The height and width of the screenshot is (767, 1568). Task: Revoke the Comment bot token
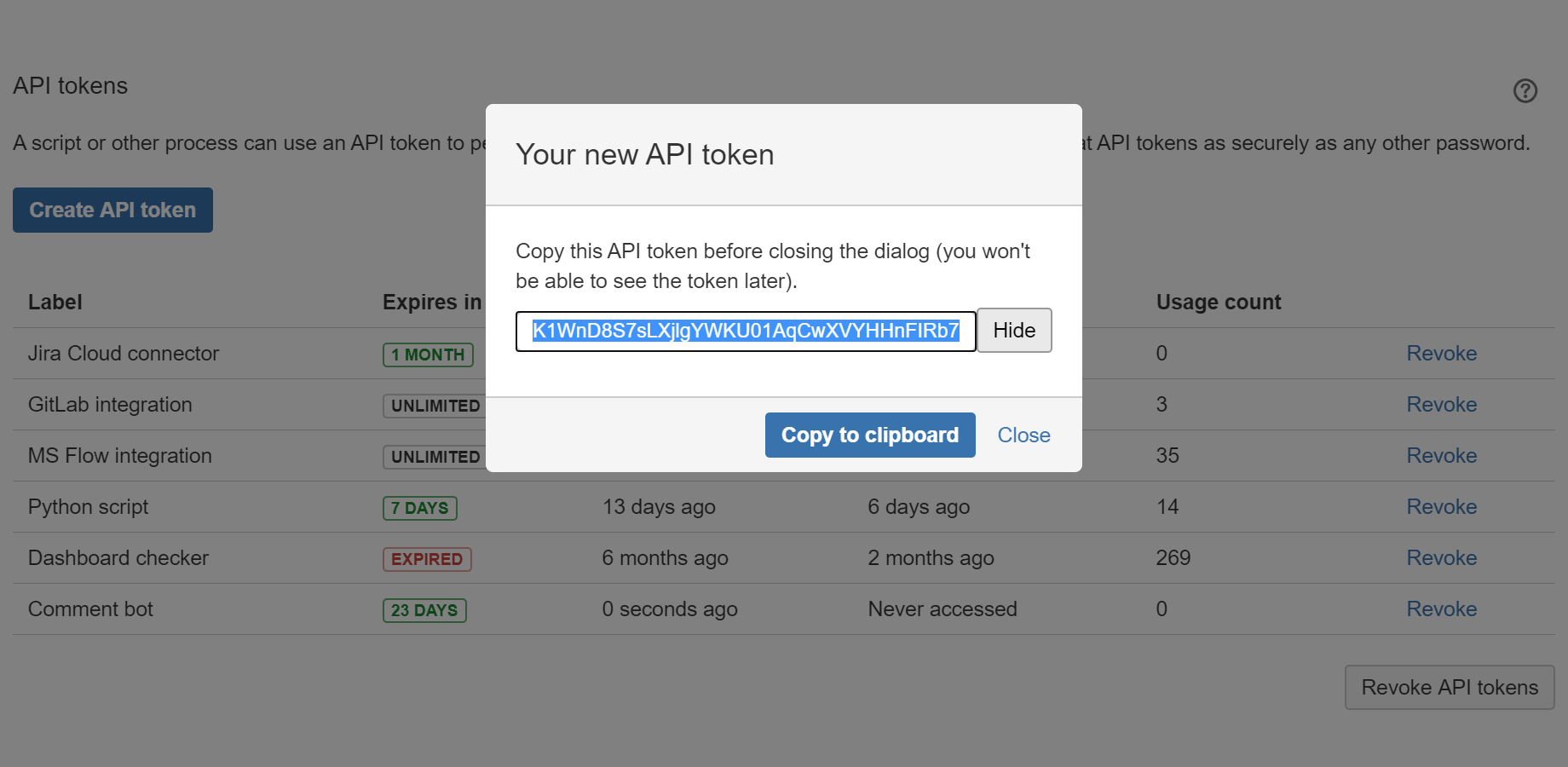tap(1441, 608)
